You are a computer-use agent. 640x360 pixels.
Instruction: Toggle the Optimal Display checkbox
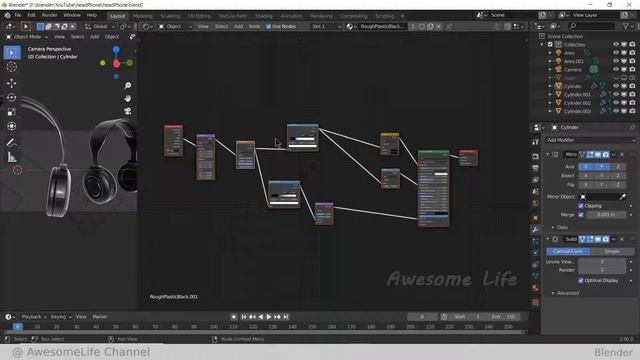coord(581,281)
